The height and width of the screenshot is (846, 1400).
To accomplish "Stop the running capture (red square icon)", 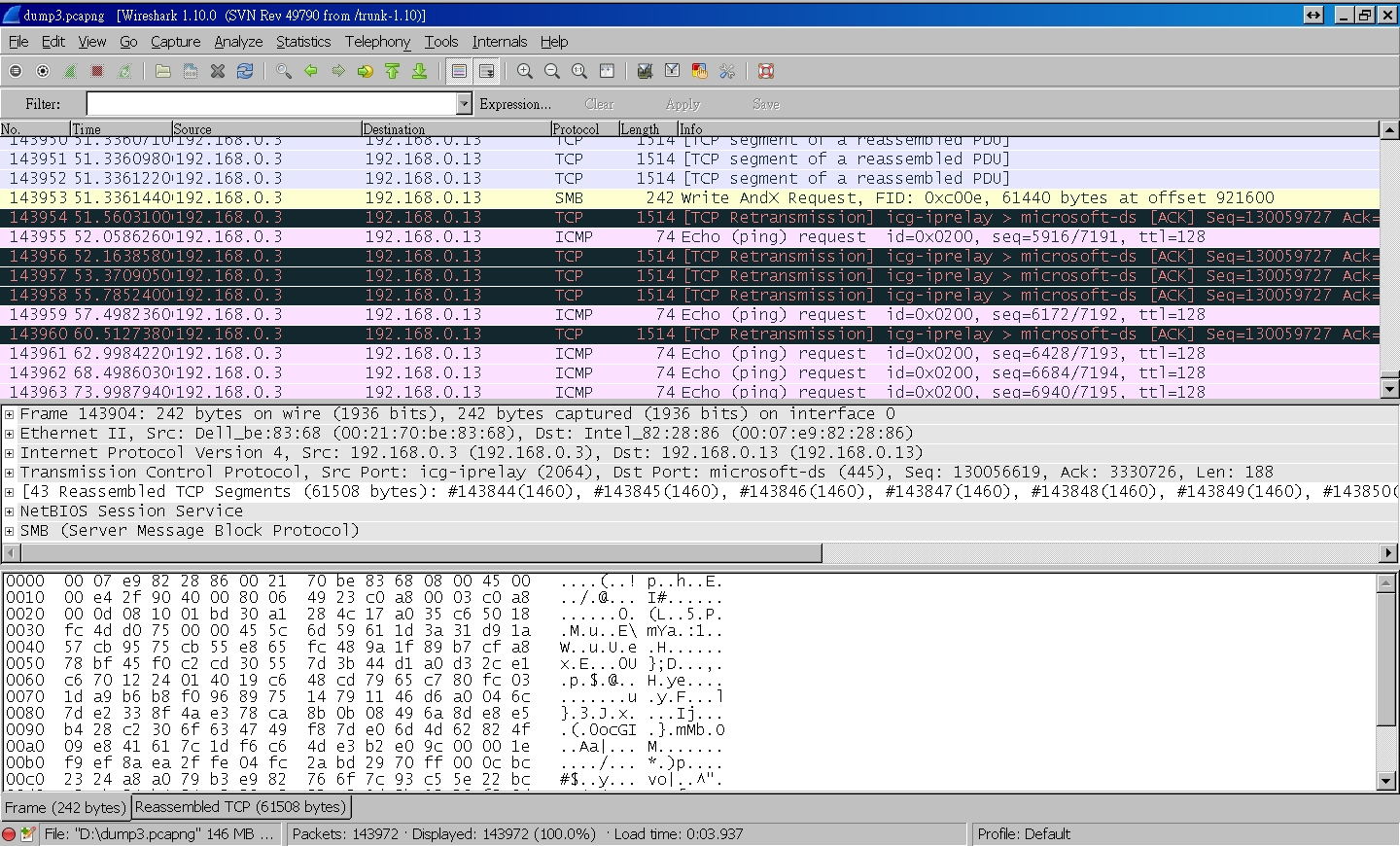I will [x=97, y=71].
